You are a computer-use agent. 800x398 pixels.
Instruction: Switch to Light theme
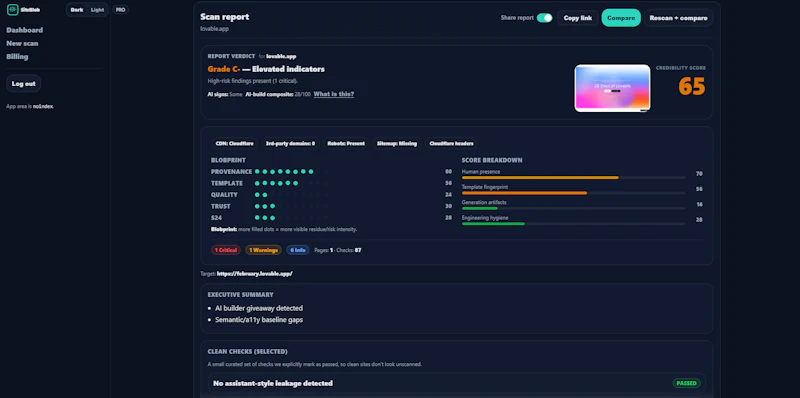(x=97, y=10)
